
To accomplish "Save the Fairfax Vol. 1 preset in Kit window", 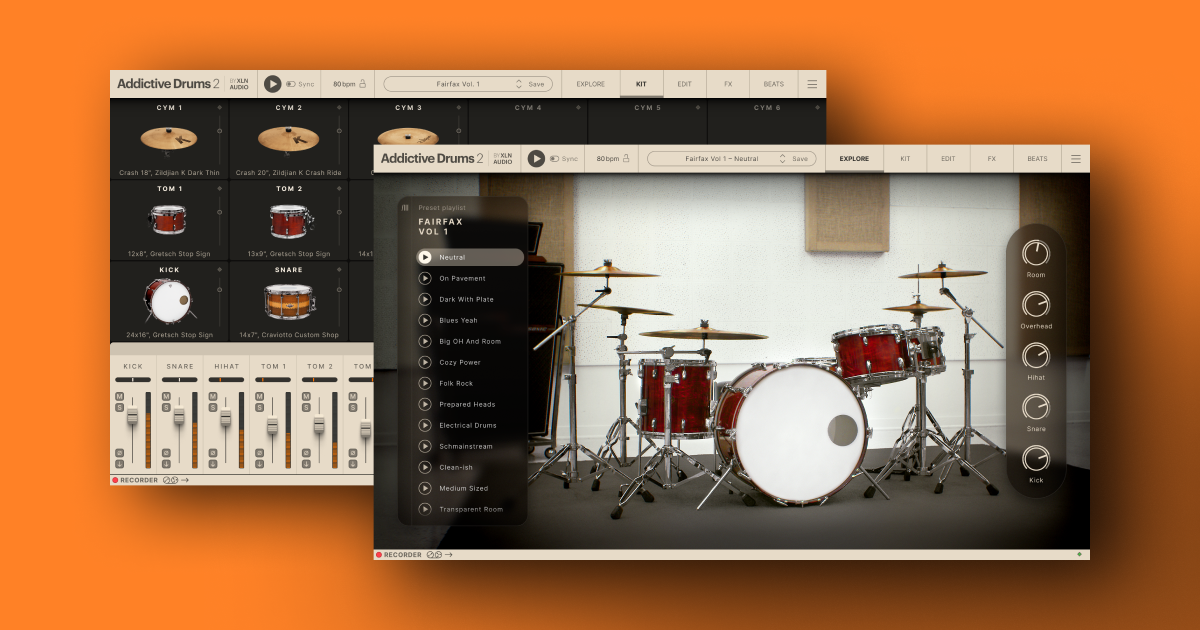I will [536, 84].
